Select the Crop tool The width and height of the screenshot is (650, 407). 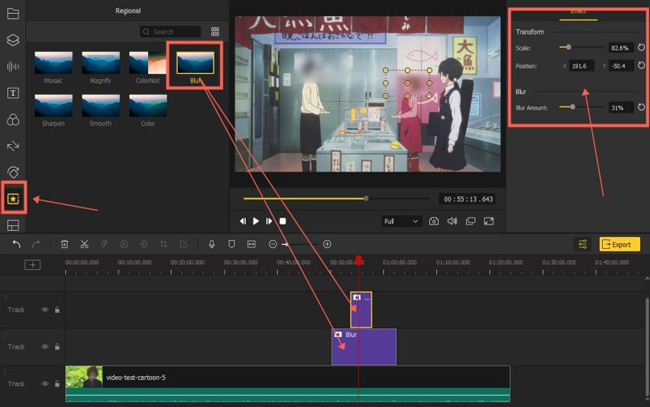(163, 244)
